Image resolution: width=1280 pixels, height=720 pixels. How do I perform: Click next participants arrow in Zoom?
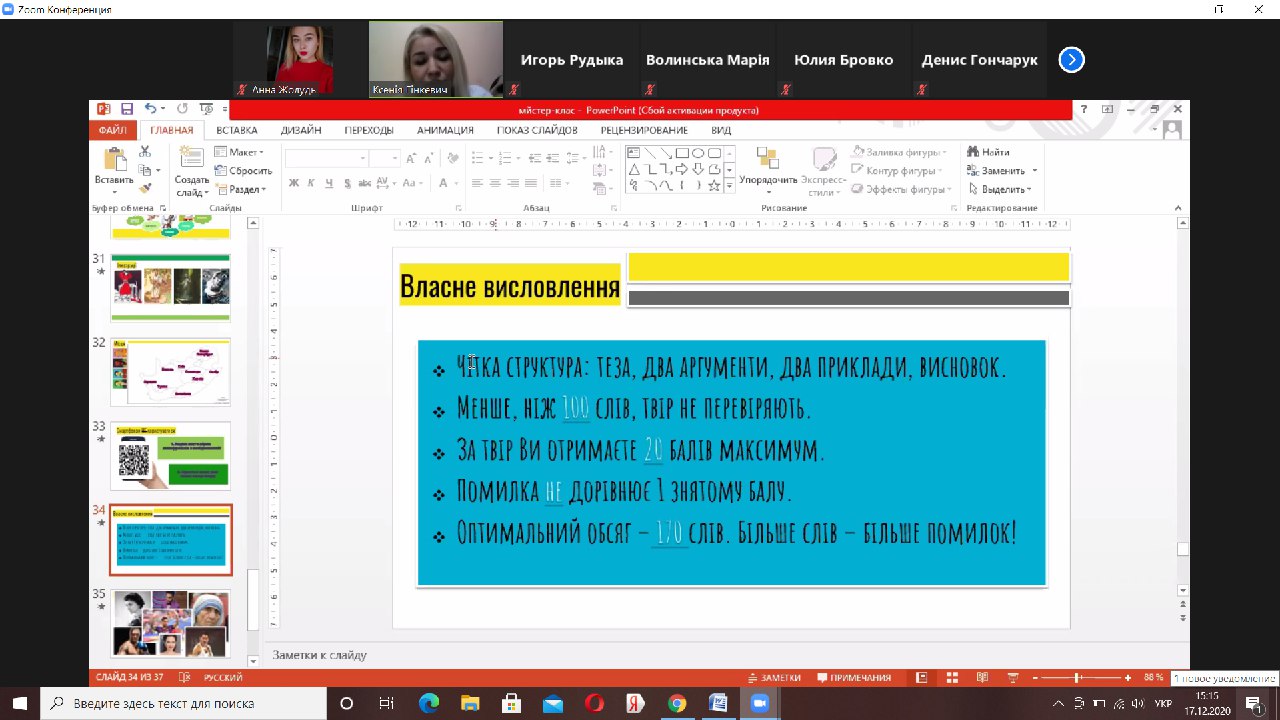click(x=1071, y=60)
